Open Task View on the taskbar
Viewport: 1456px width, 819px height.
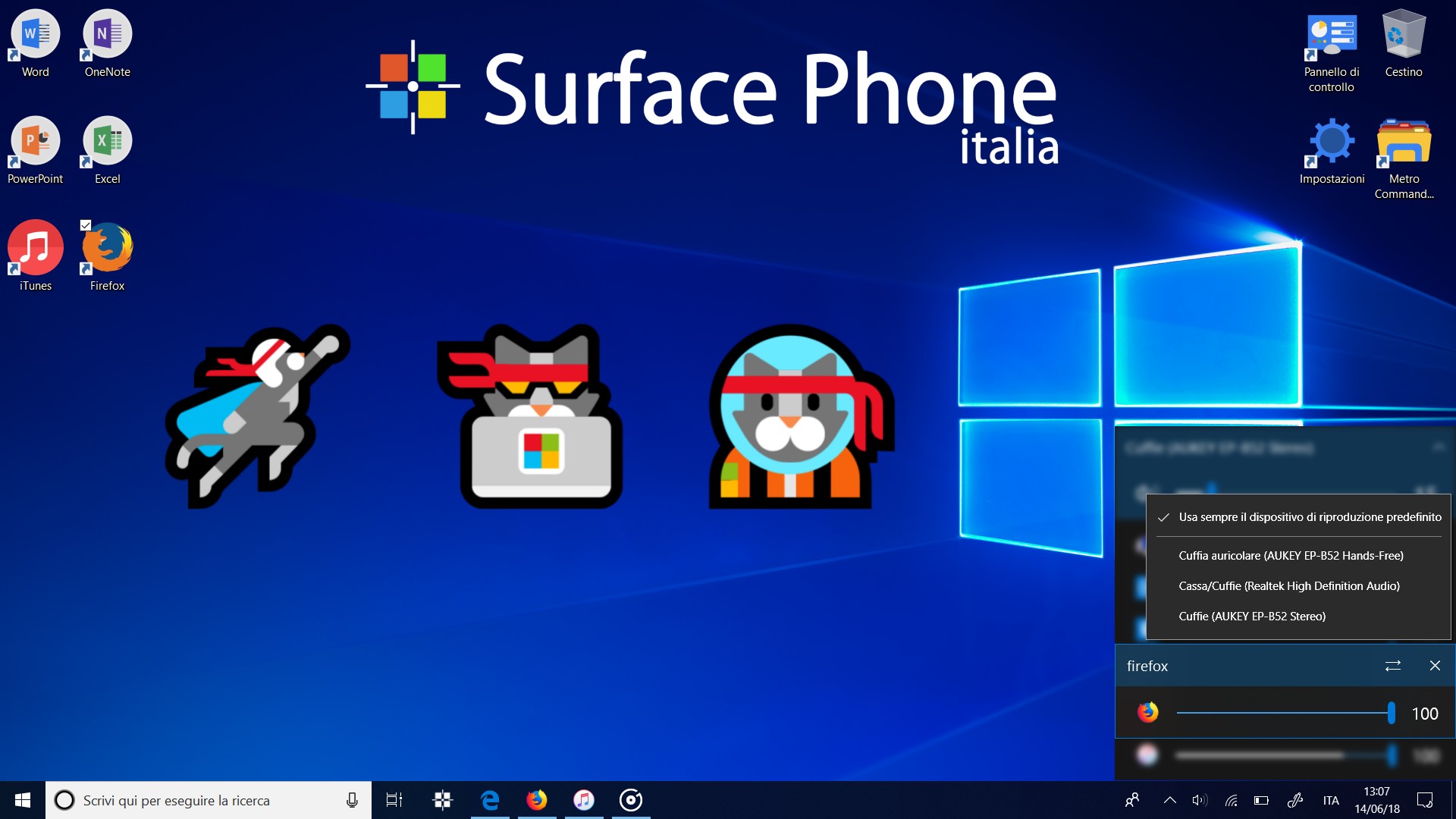click(x=394, y=800)
